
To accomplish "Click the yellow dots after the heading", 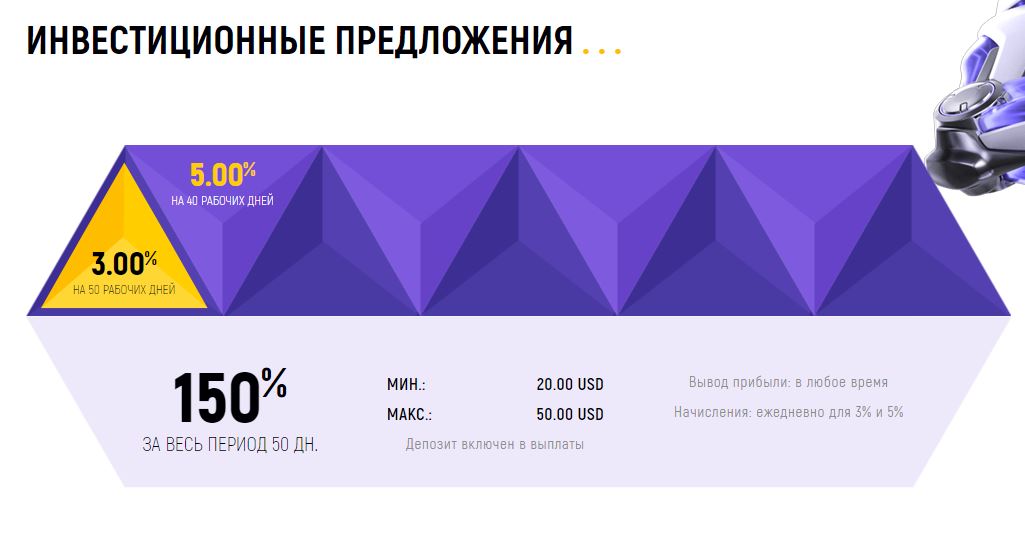I will point(601,47).
